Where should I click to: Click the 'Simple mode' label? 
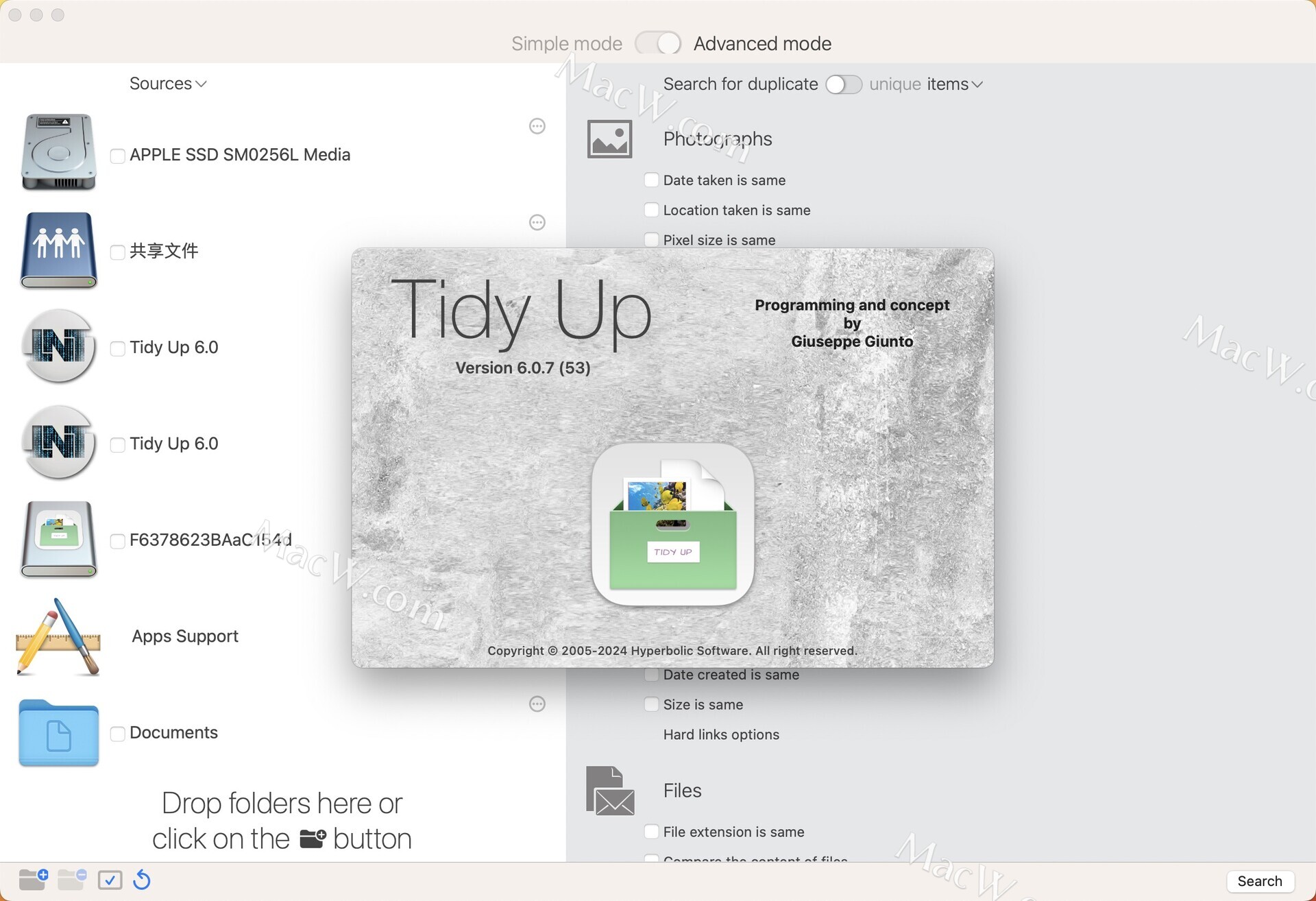point(567,44)
